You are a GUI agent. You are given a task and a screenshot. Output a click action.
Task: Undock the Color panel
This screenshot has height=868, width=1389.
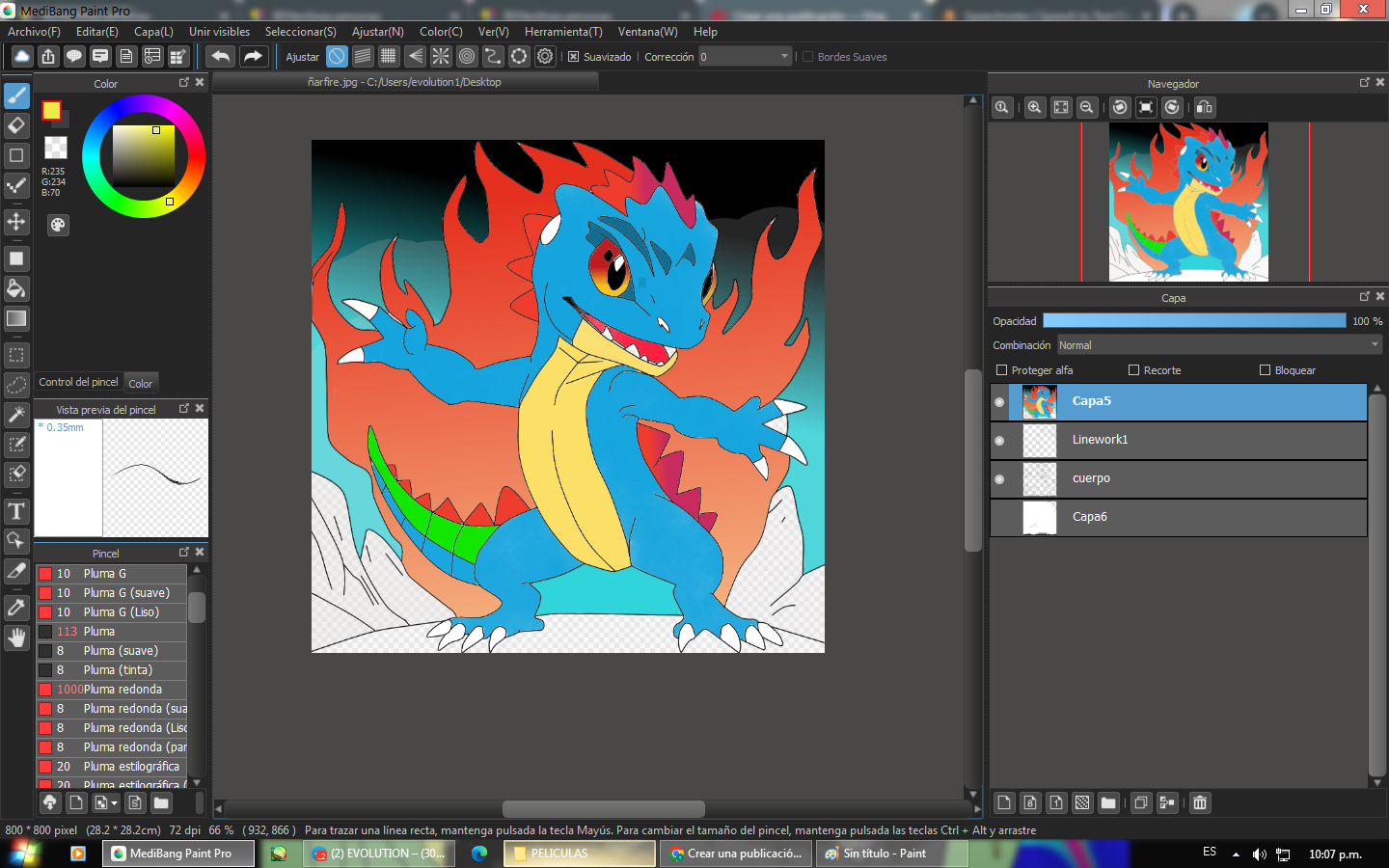184,83
